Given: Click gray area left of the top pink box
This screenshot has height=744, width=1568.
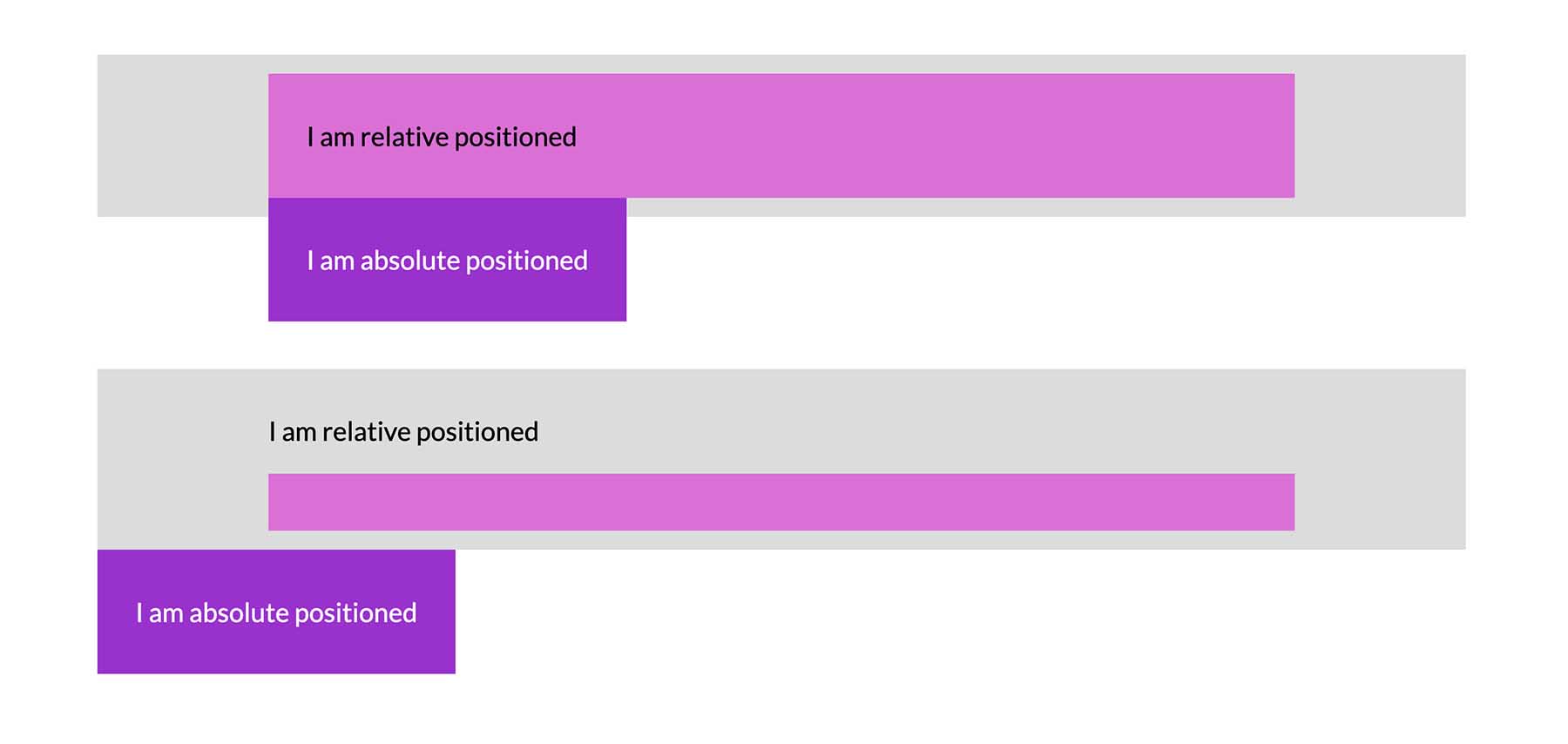Looking at the screenshot, I should tap(182, 136).
